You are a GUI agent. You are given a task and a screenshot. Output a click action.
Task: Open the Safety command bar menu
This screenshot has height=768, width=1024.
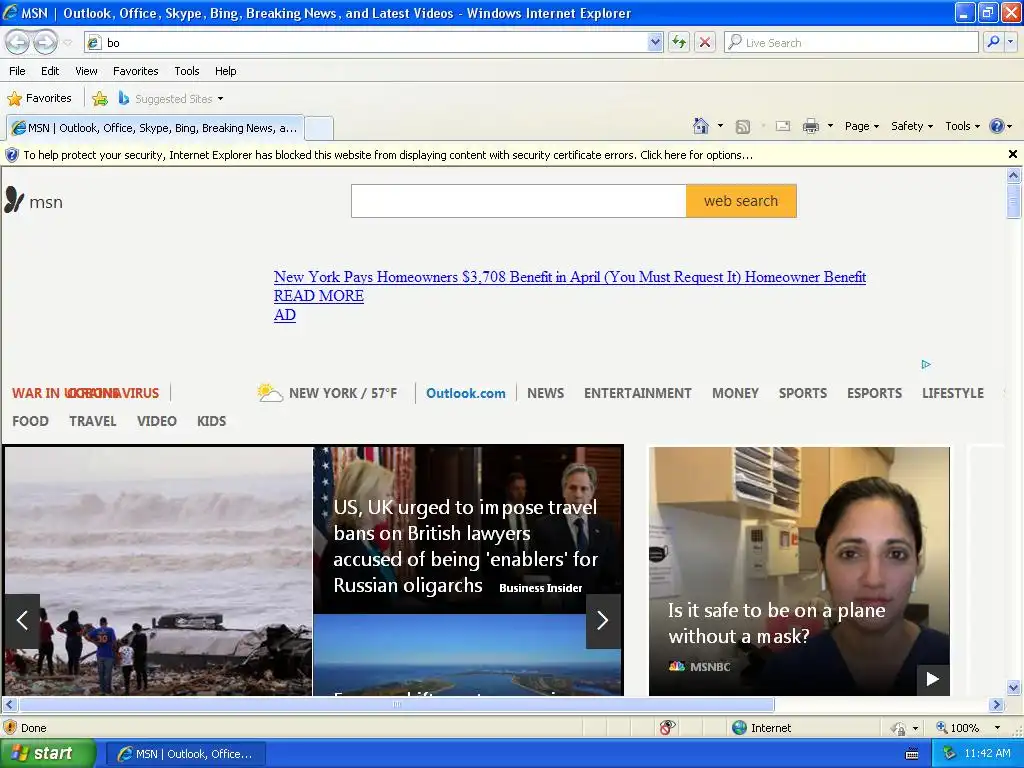[912, 126]
